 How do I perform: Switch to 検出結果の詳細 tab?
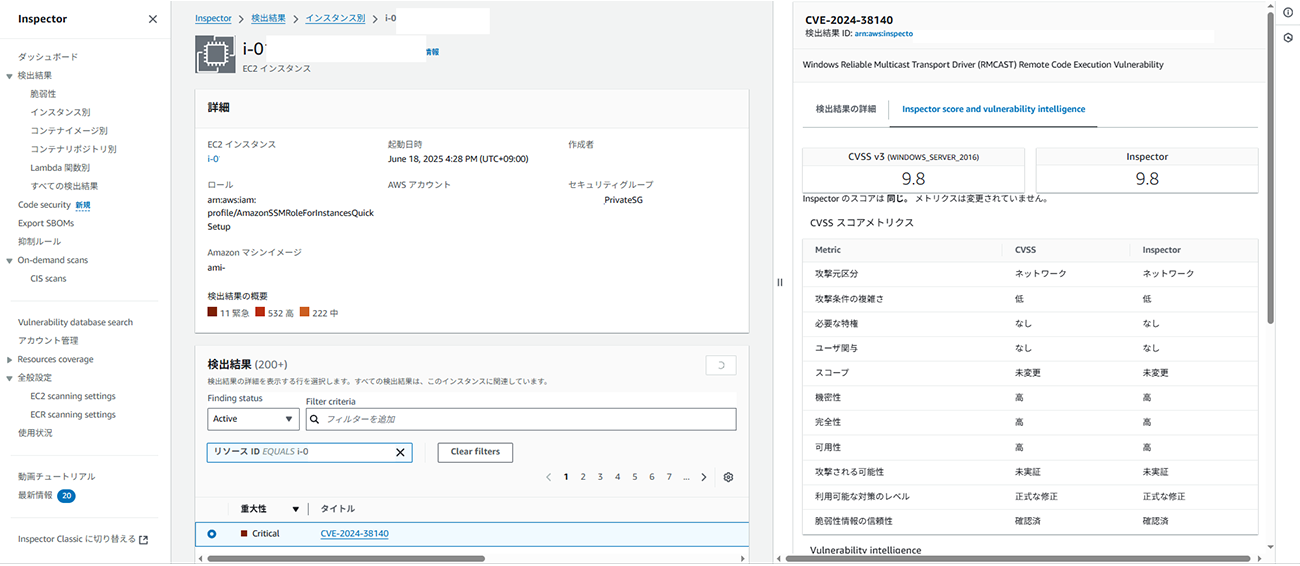[x=845, y=109]
